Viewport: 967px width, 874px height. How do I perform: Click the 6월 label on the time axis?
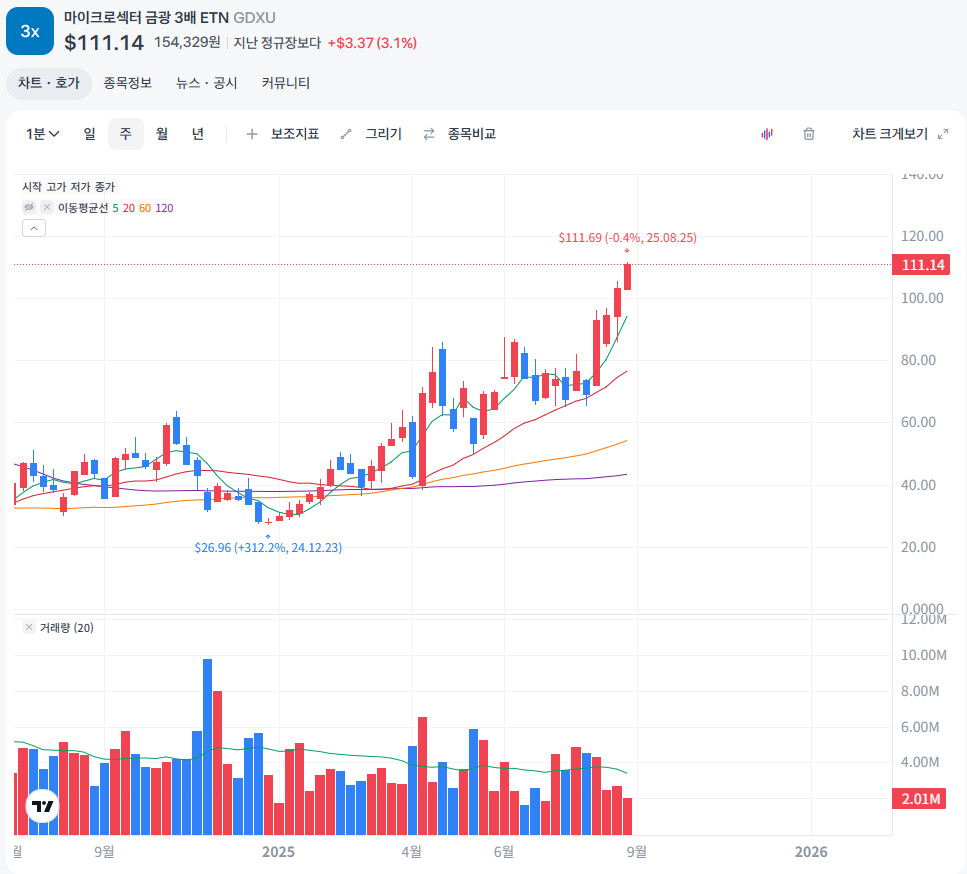[x=504, y=852]
